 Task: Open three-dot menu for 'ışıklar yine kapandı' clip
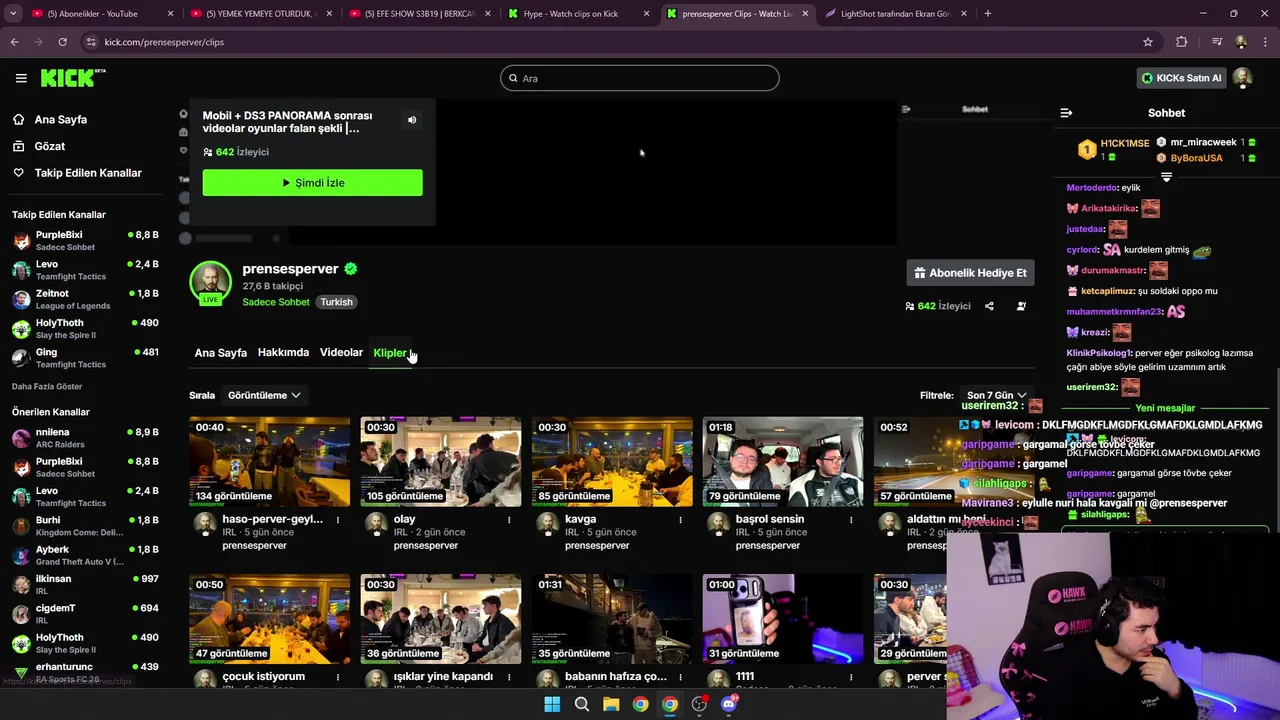(x=509, y=677)
